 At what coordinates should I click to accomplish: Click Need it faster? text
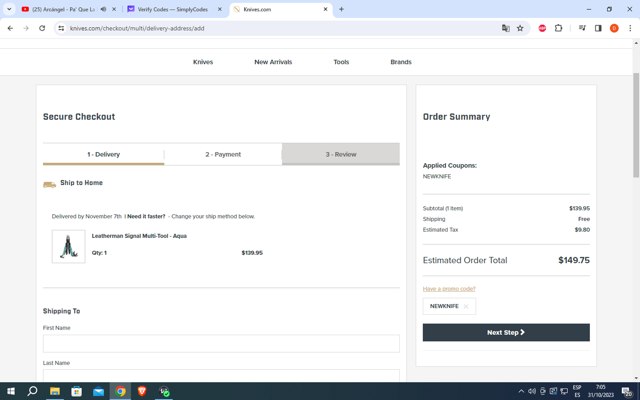(x=146, y=216)
